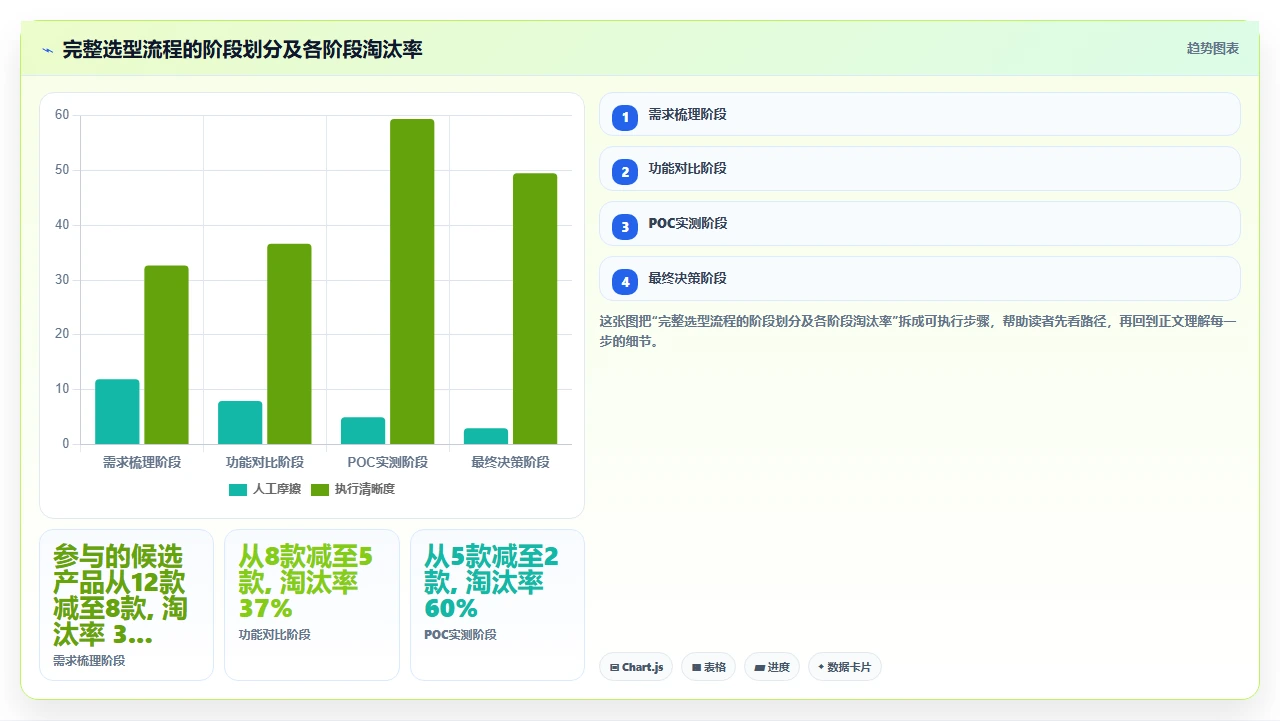Click the 表格 tag

(709, 667)
